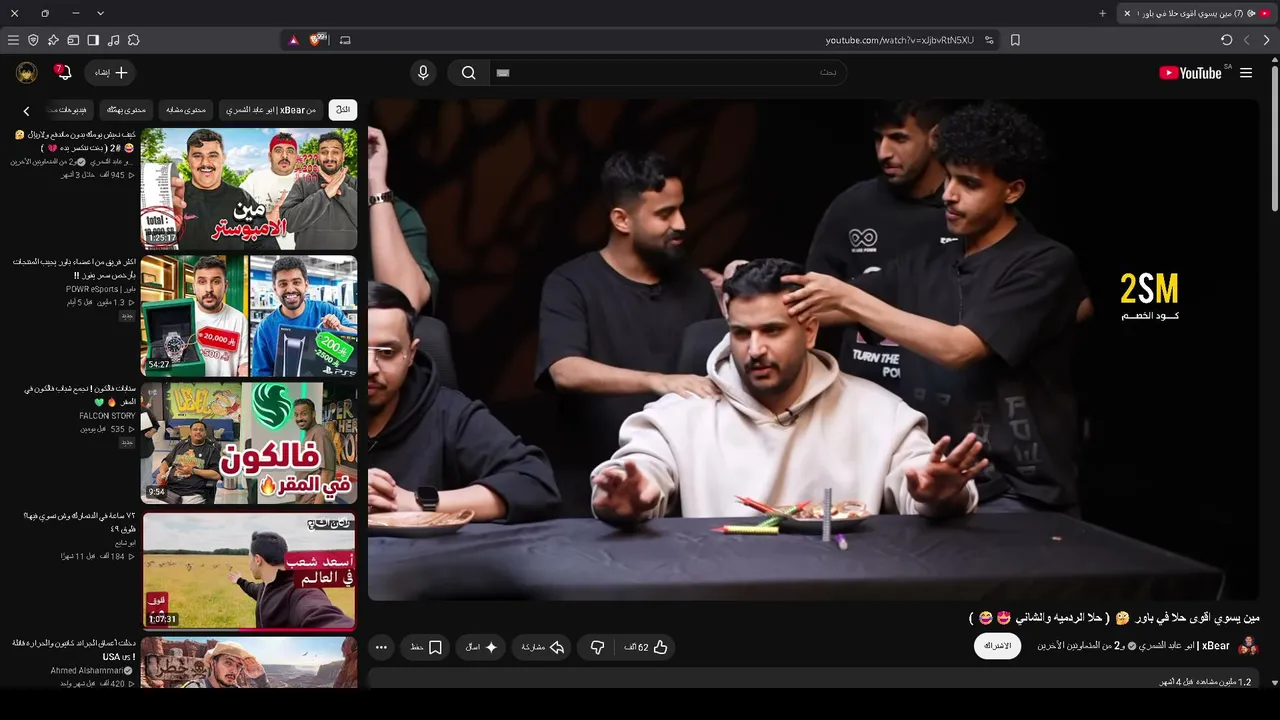
Task: Open the فالكون في المقر thumbnail
Action: pos(249,443)
